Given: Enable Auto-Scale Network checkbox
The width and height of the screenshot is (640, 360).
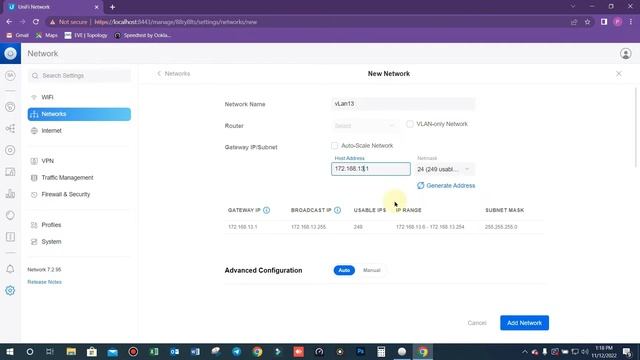Looking at the screenshot, I should click(x=335, y=146).
